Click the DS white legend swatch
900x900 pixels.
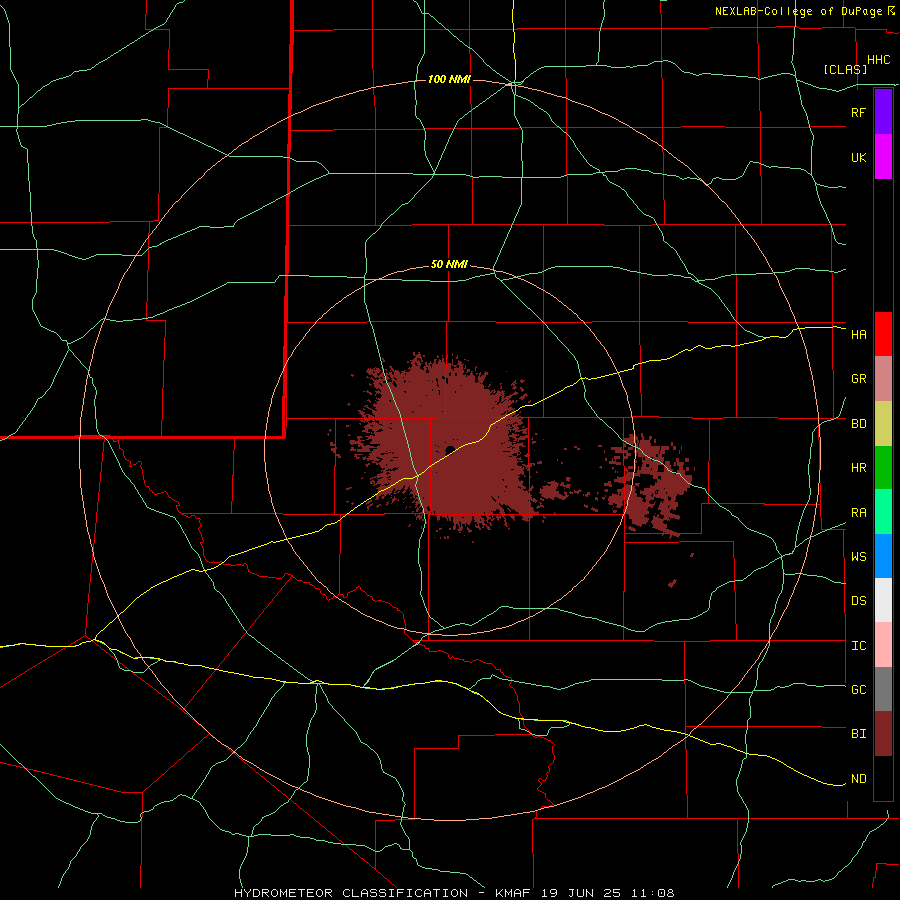pyautogui.click(x=883, y=600)
